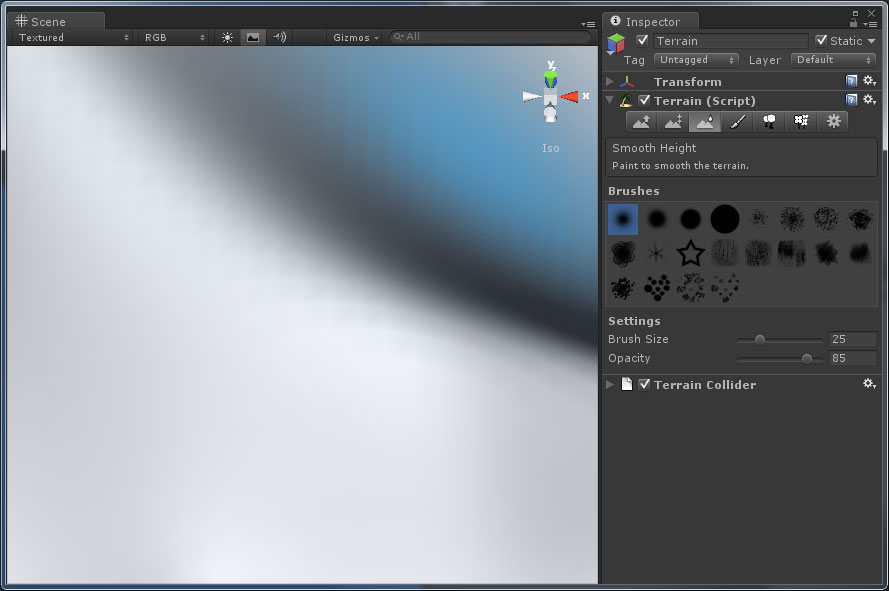889x591 pixels.
Task: Expand the Transform component
Action: (x=610, y=82)
